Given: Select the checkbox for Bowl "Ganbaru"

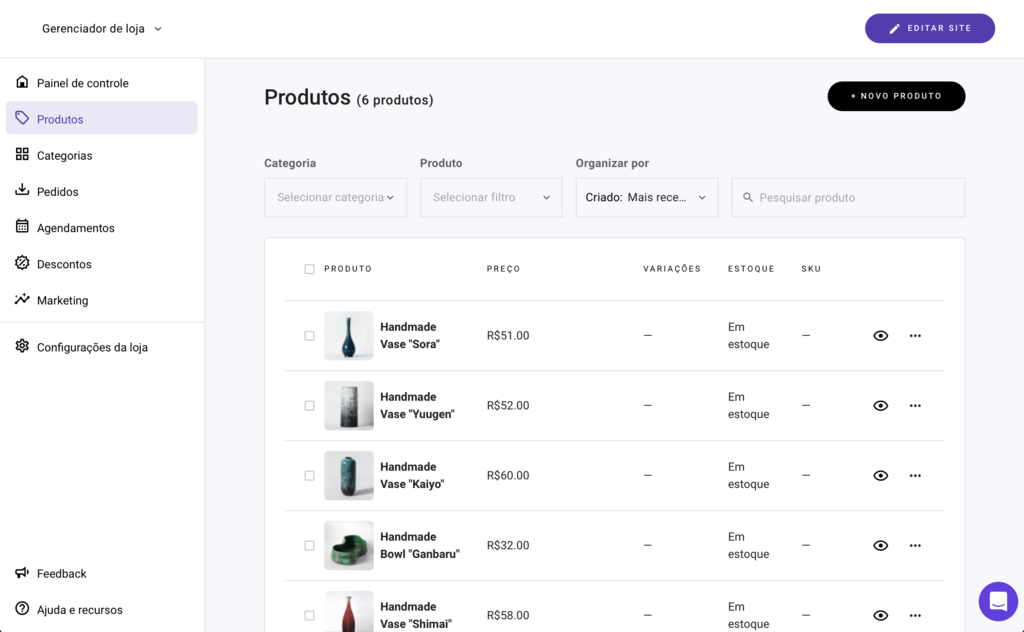Looking at the screenshot, I should coord(309,545).
